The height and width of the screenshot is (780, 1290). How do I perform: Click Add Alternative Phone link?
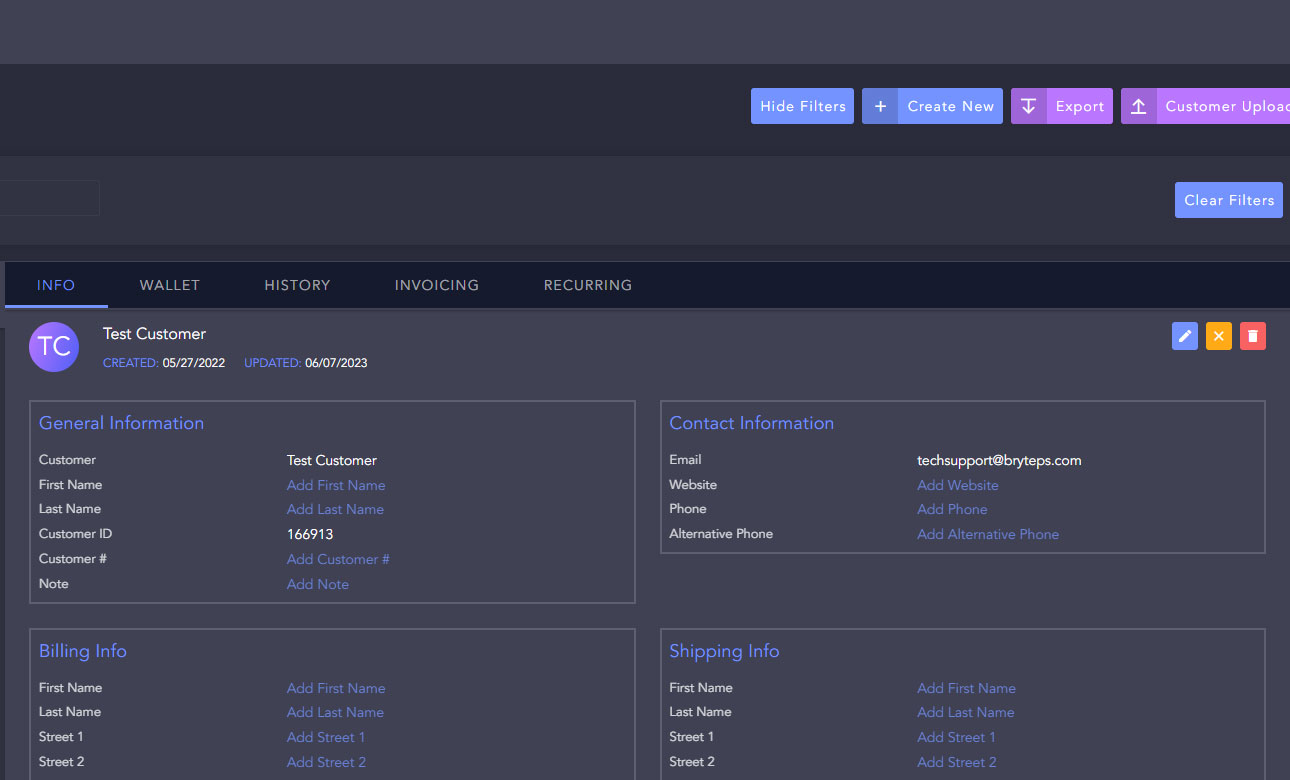pyautogui.click(x=988, y=534)
